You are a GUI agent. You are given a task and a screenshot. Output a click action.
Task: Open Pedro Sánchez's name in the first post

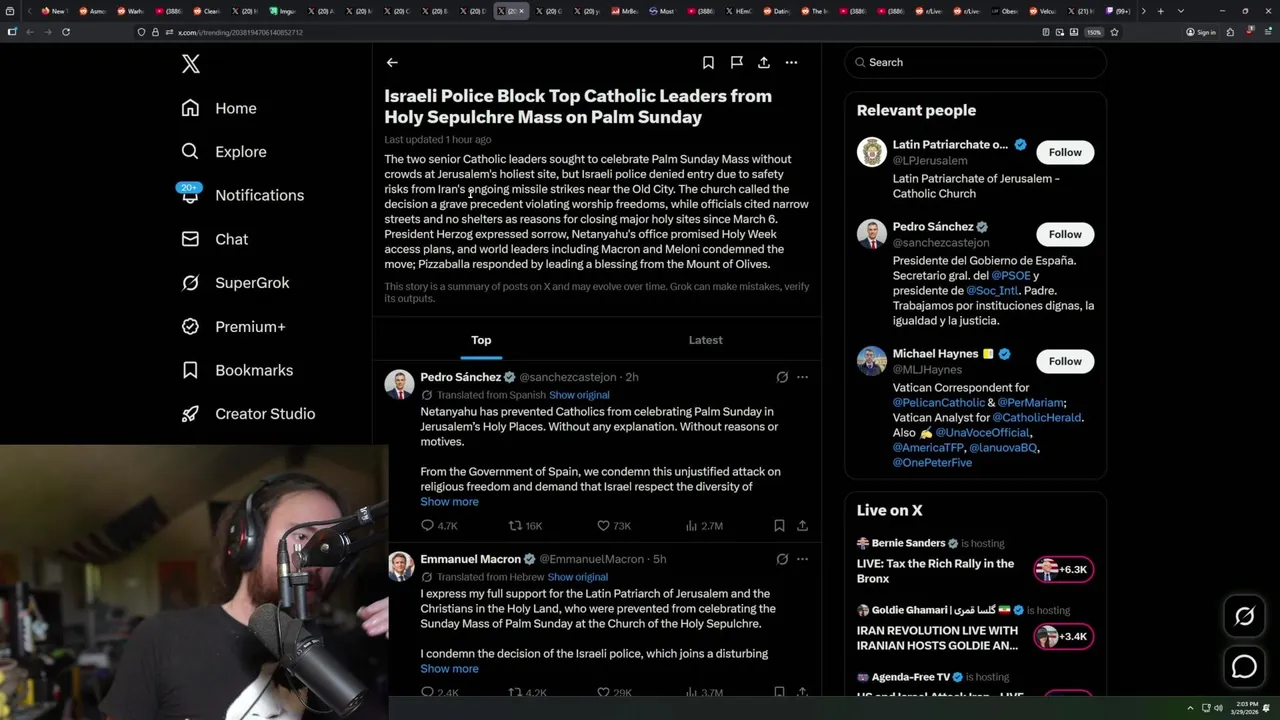pos(461,377)
